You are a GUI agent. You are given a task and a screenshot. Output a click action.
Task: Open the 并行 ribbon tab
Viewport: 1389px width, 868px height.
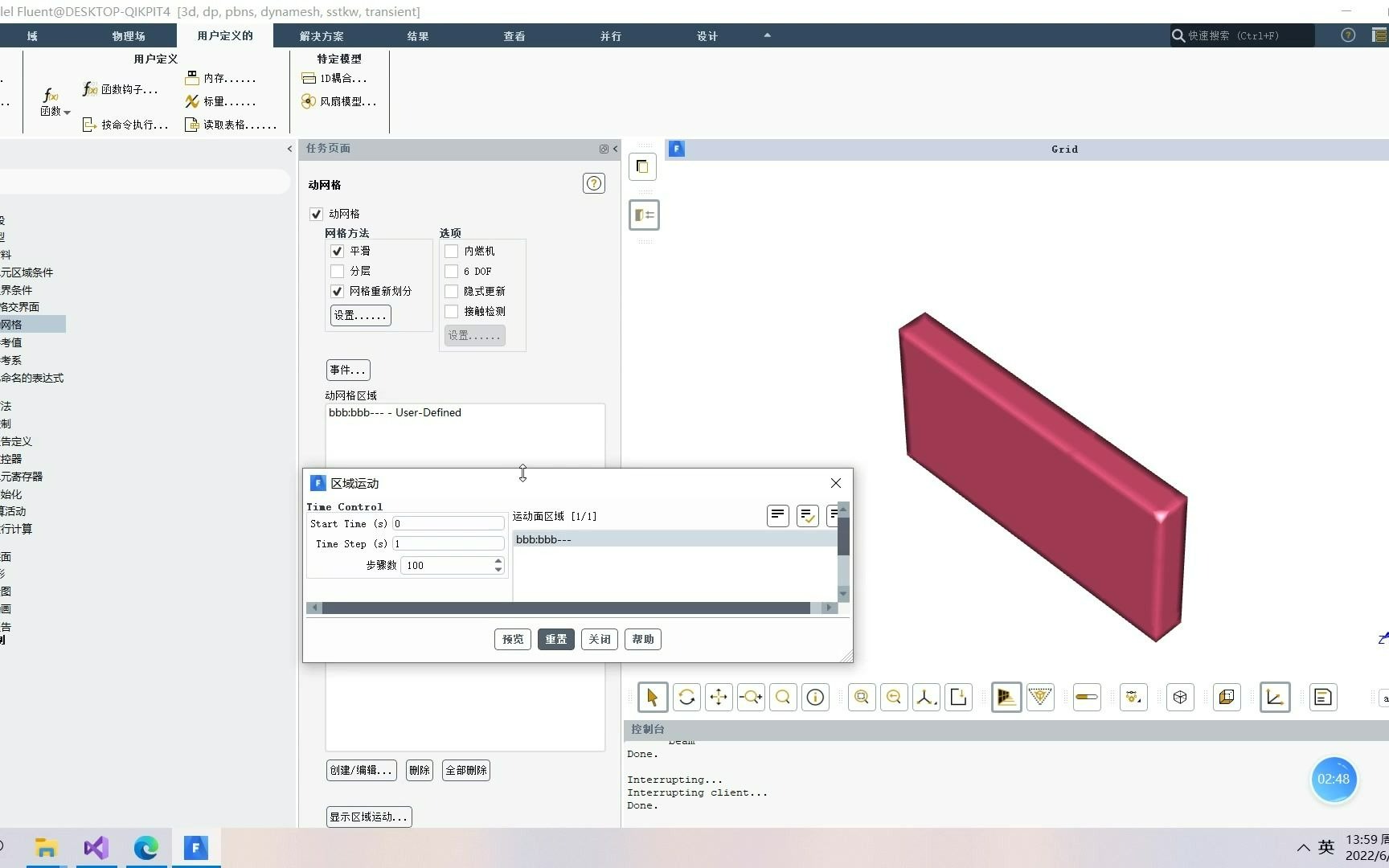click(611, 36)
